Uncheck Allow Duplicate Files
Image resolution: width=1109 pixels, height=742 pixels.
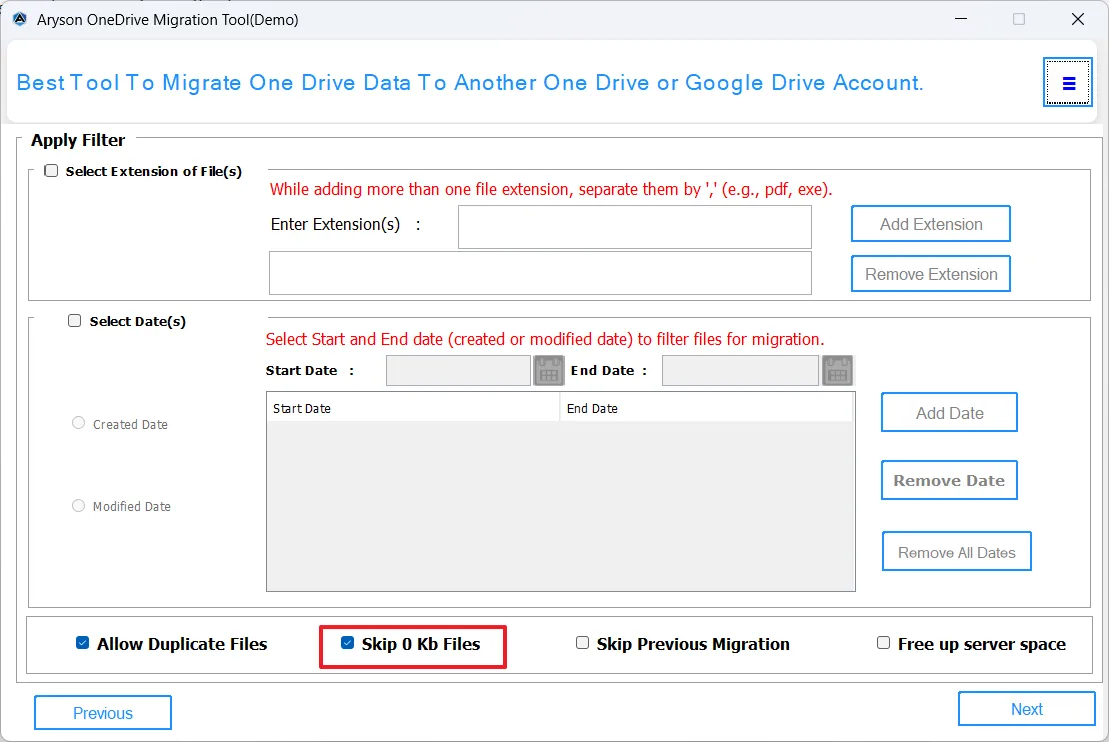click(x=83, y=643)
